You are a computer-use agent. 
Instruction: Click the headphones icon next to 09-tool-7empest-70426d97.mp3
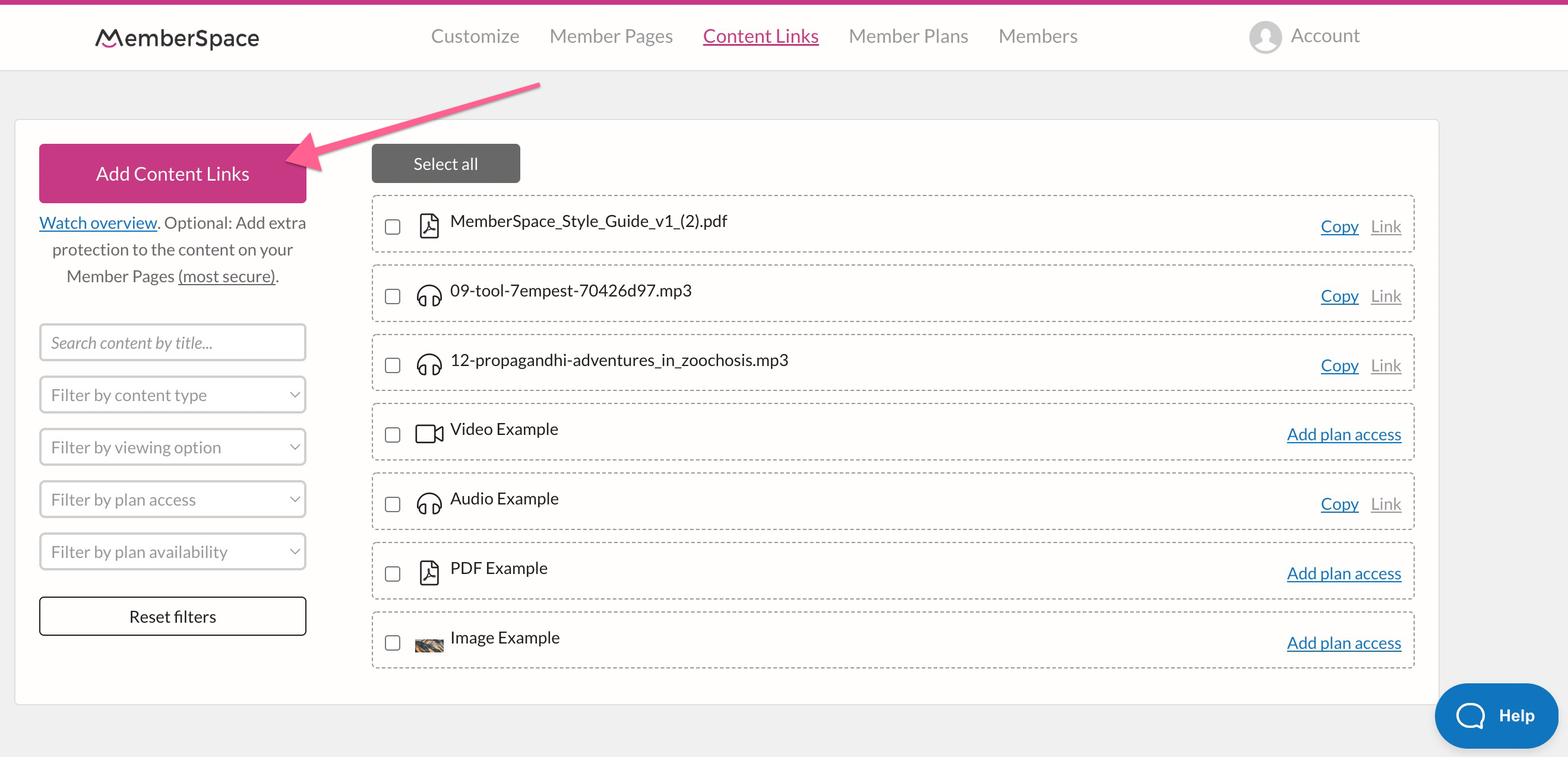(430, 295)
